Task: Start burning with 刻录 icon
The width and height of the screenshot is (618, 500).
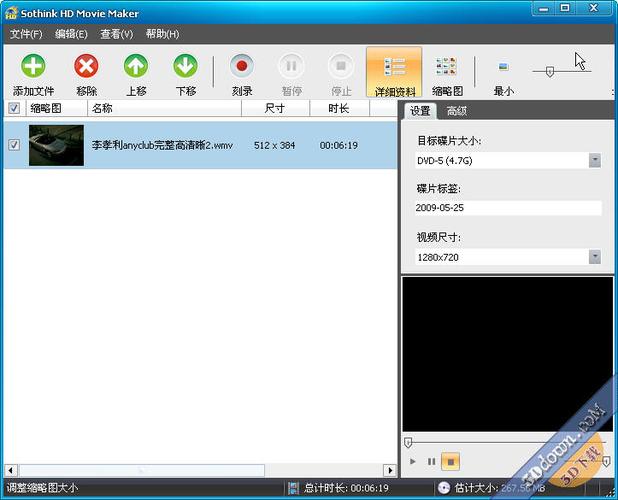Action: pyautogui.click(x=242, y=66)
